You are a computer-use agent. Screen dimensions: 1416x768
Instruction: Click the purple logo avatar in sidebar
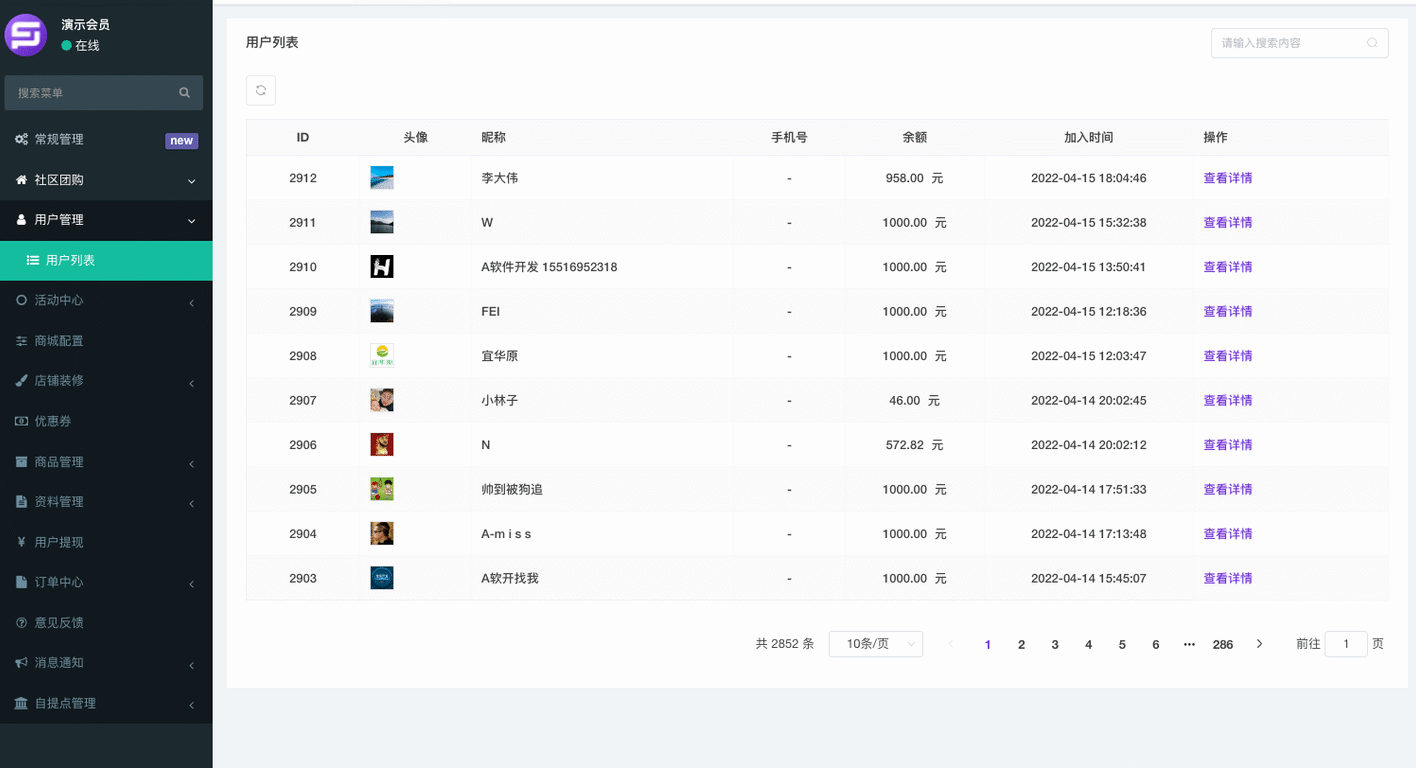coord(26,35)
